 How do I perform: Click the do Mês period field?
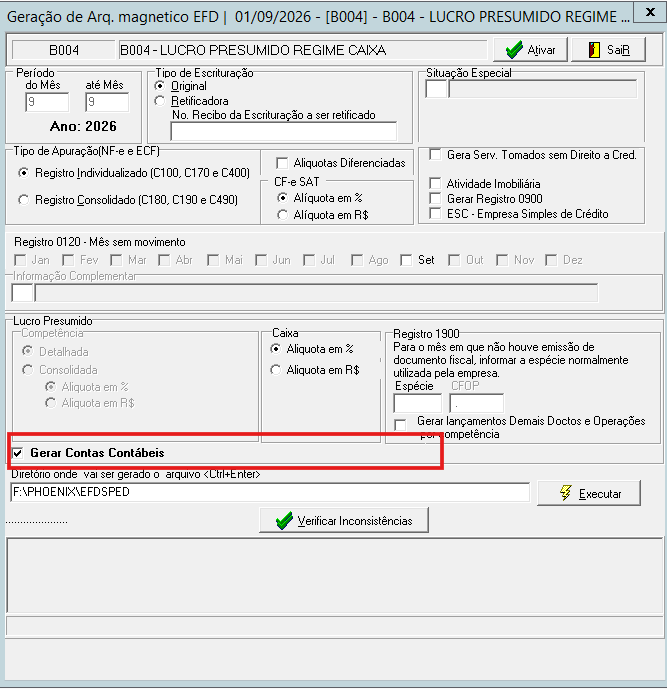(47, 102)
